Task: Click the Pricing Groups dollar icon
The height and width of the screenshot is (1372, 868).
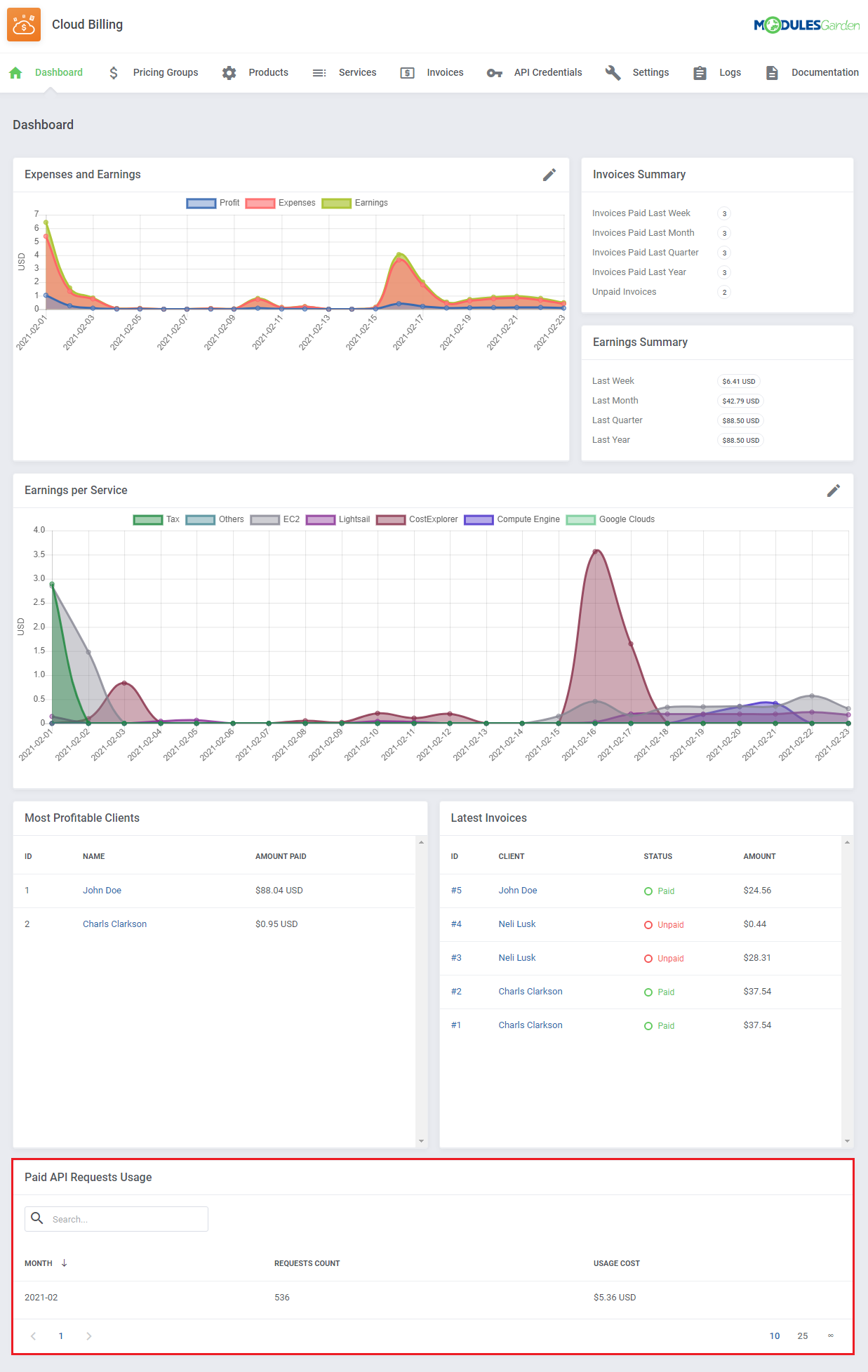Action: [114, 73]
